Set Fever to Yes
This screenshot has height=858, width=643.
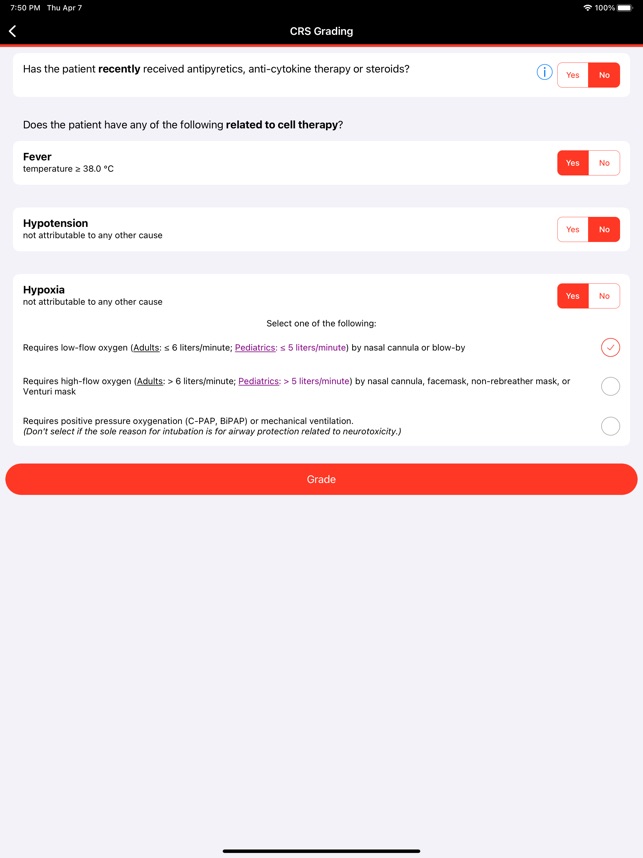point(572,163)
